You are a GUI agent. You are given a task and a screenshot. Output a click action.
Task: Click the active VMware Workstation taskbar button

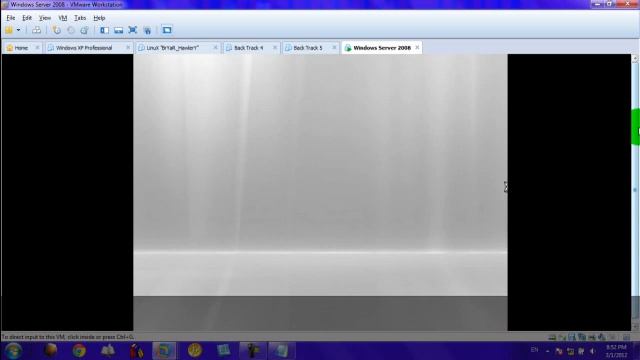tap(164, 351)
